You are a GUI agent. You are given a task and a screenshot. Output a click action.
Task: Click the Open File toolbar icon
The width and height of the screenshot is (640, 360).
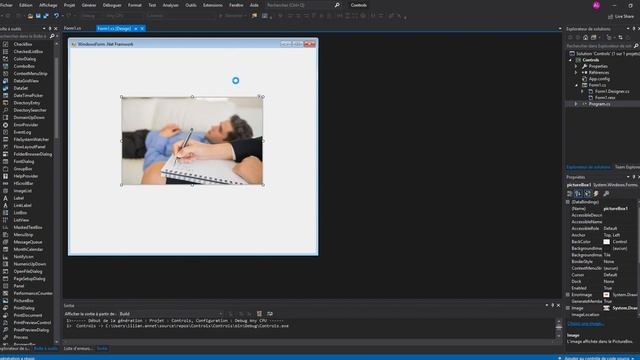(x=30, y=16)
